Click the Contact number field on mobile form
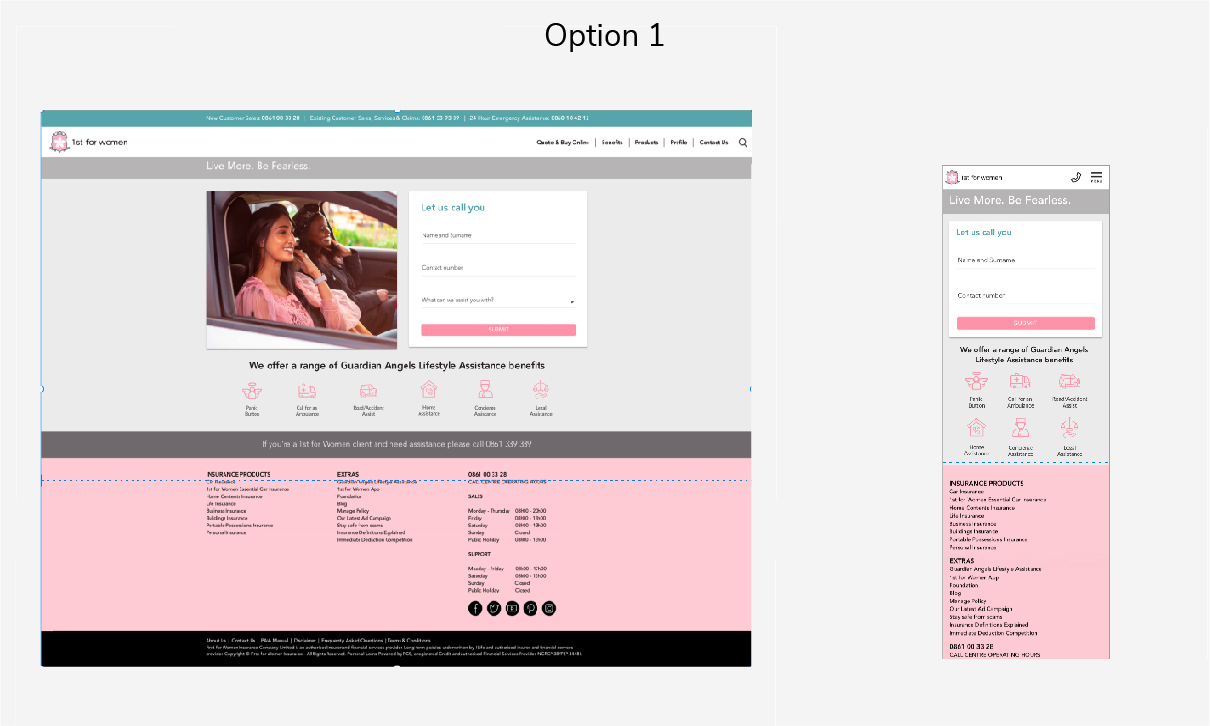This screenshot has height=726, width=1210. tap(1026, 296)
